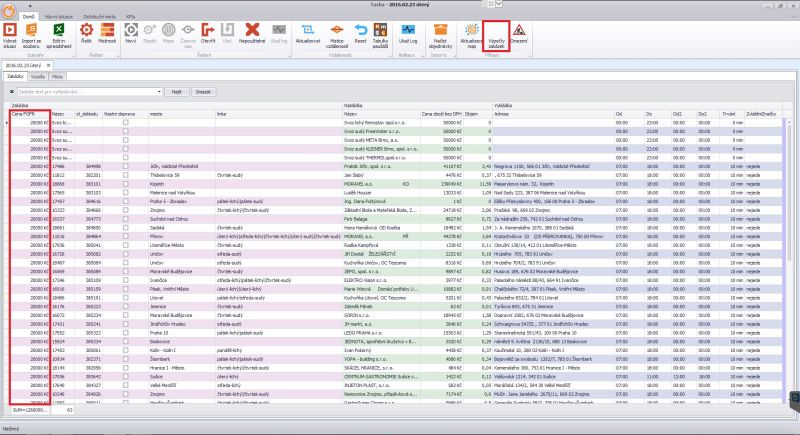The image size is (800, 435).
Task: Select the Zakázky sub-tab
Action: pos(15,76)
